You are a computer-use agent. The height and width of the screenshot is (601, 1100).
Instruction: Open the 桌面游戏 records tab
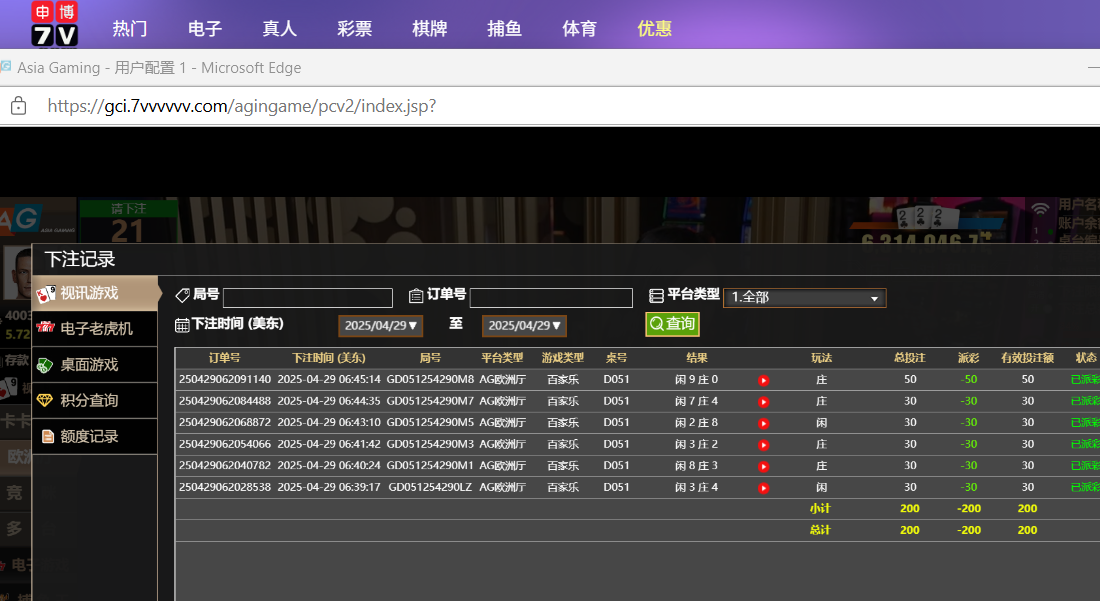click(96, 364)
